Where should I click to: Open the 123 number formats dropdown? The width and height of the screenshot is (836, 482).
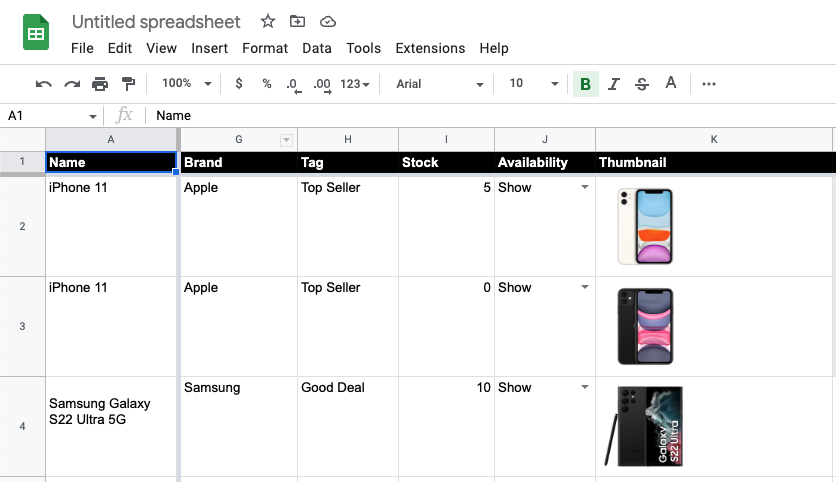pos(355,84)
